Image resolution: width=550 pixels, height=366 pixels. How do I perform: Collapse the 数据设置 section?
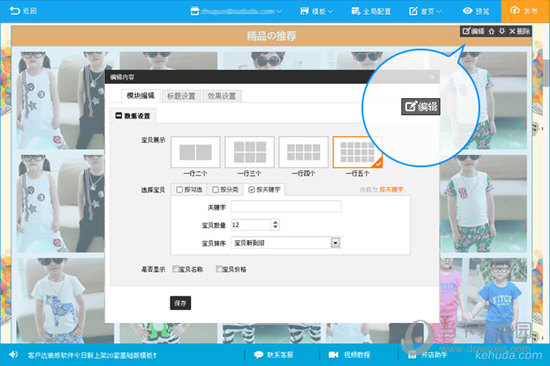coord(119,116)
